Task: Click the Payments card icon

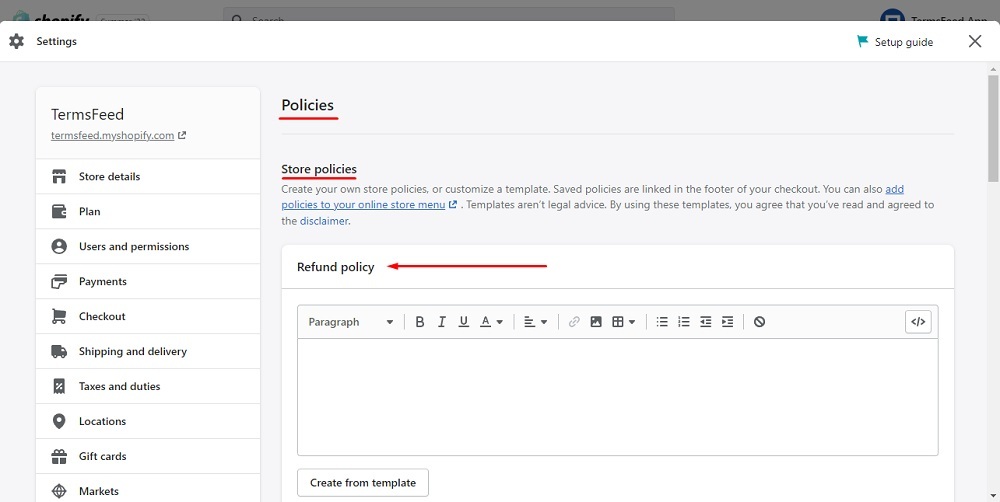Action: point(59,281)
